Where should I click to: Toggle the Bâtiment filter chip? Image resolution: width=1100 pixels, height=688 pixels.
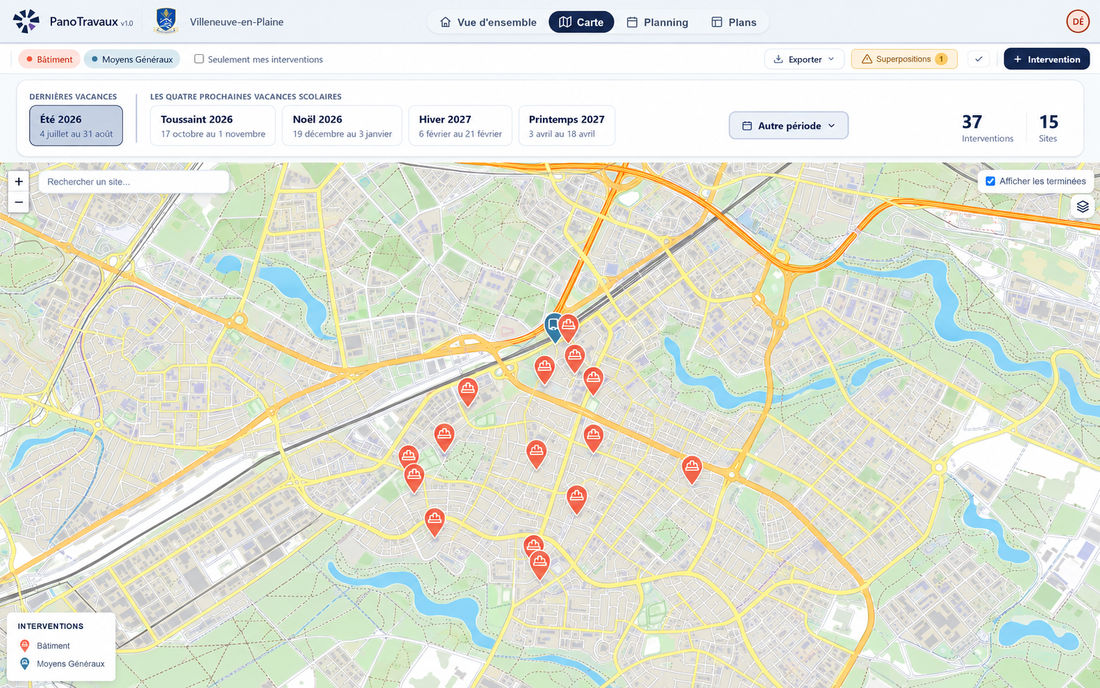[x=49, y=59]
